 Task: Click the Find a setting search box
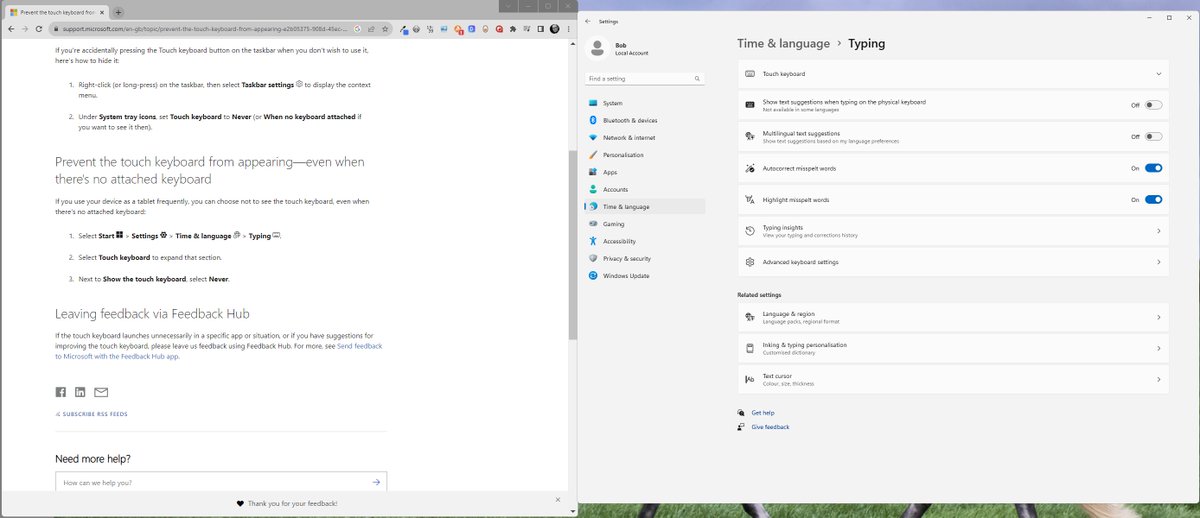click(x=645, y=78)
